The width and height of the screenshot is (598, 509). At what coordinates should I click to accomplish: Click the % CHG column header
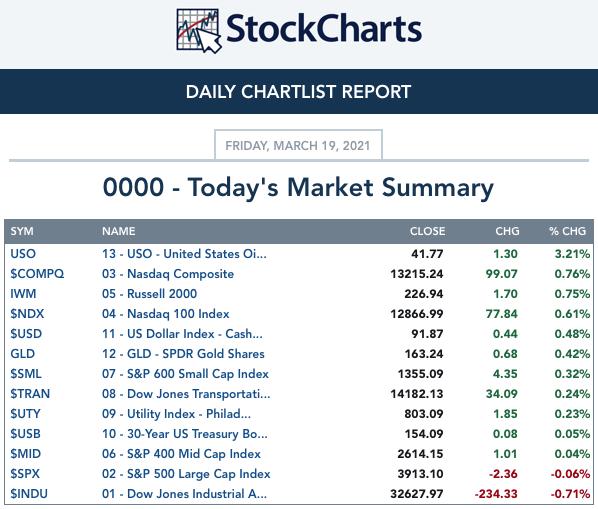click(567, 231)
